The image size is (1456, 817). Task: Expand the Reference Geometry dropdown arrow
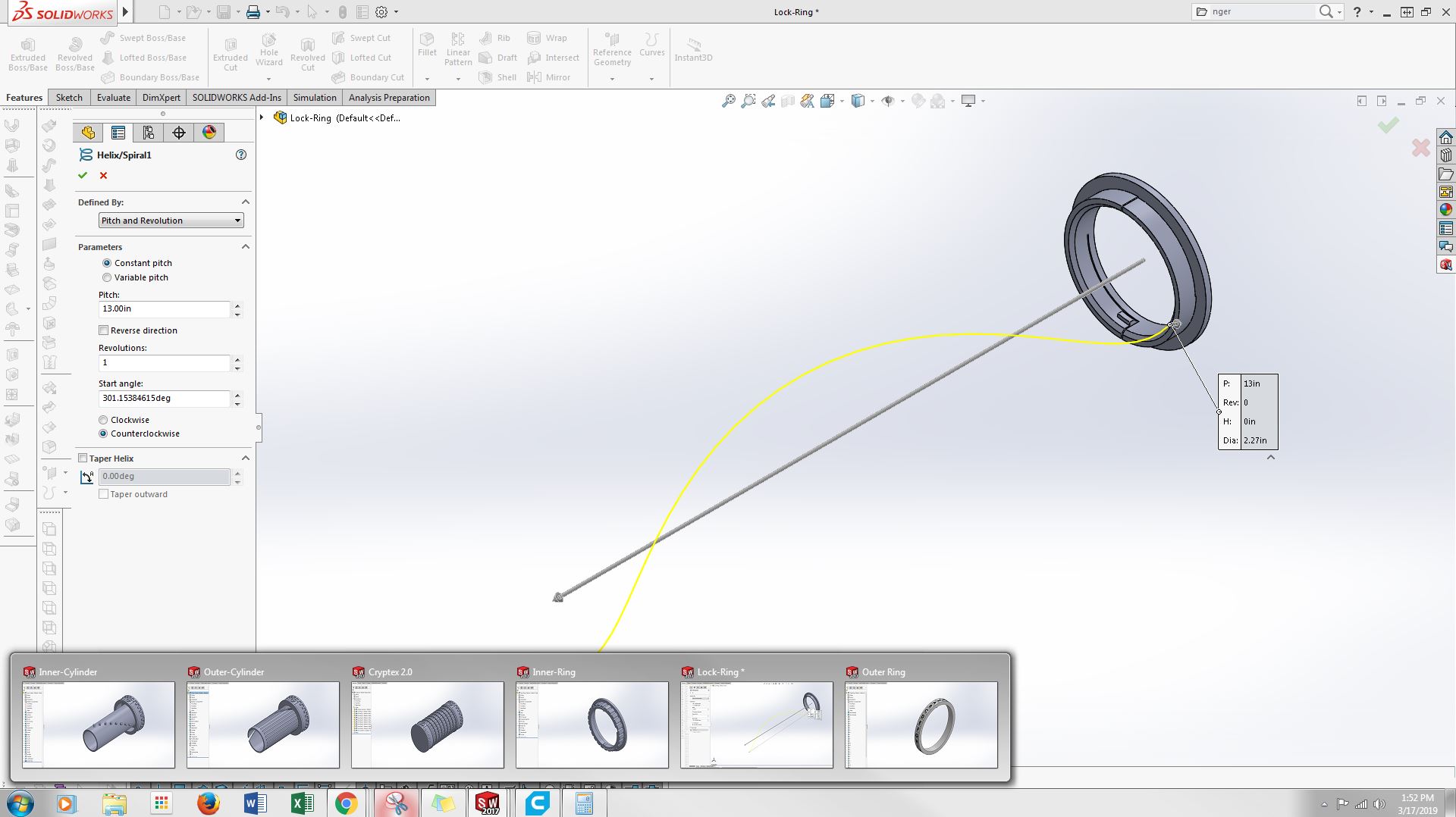pyautogui.click(x=612, y=79)
